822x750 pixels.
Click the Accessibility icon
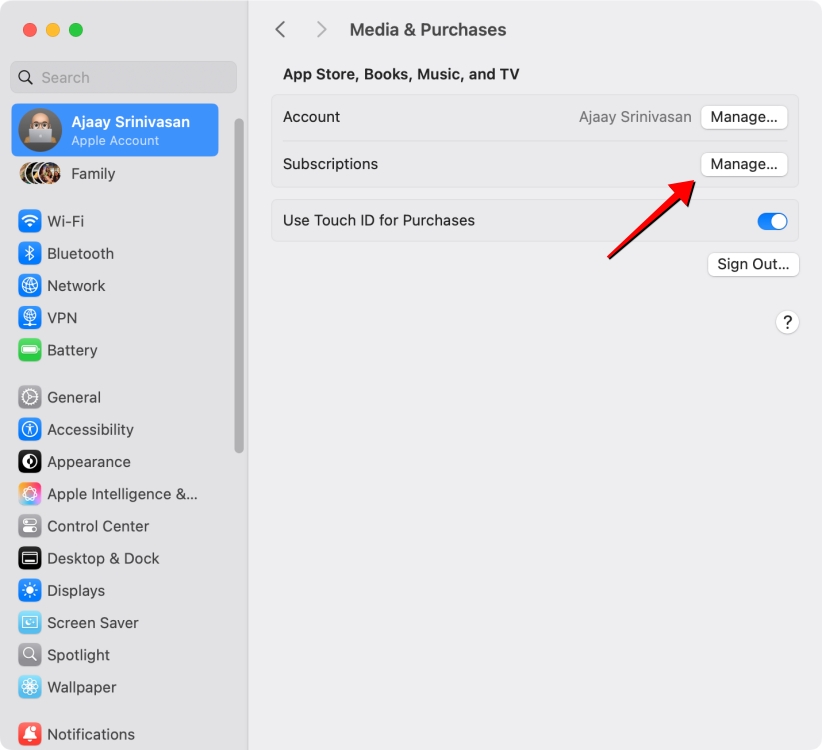pyautogui.click(x=30, y=429)
